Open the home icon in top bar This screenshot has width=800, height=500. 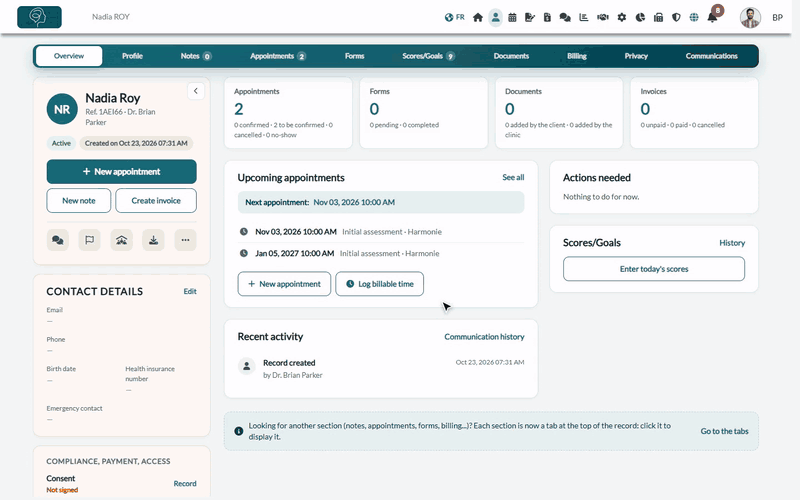478,17
